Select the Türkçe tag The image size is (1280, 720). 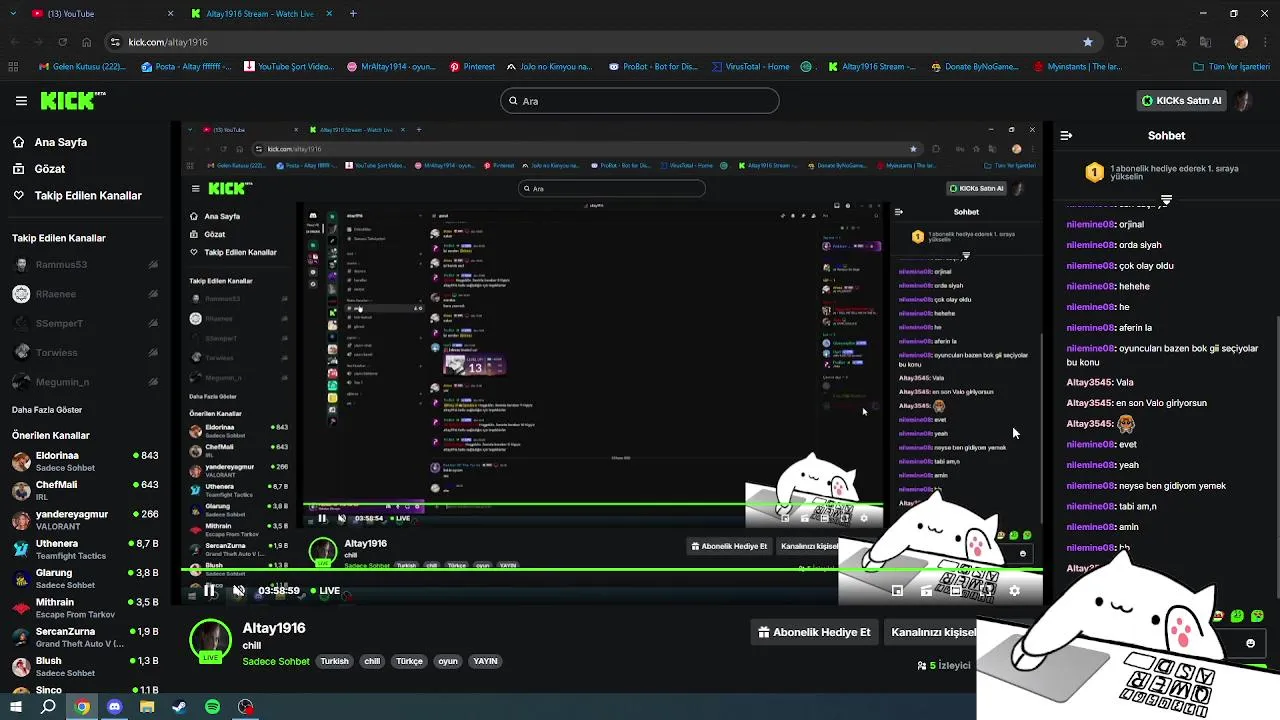click(x=409, y=661)
